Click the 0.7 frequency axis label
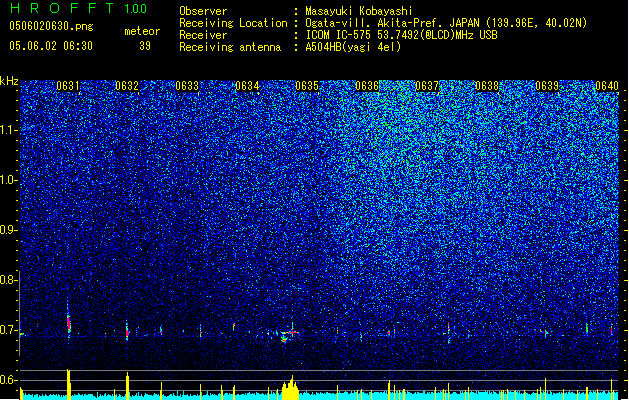This screenshot has width=629, height=400. [x=9, y=330]
